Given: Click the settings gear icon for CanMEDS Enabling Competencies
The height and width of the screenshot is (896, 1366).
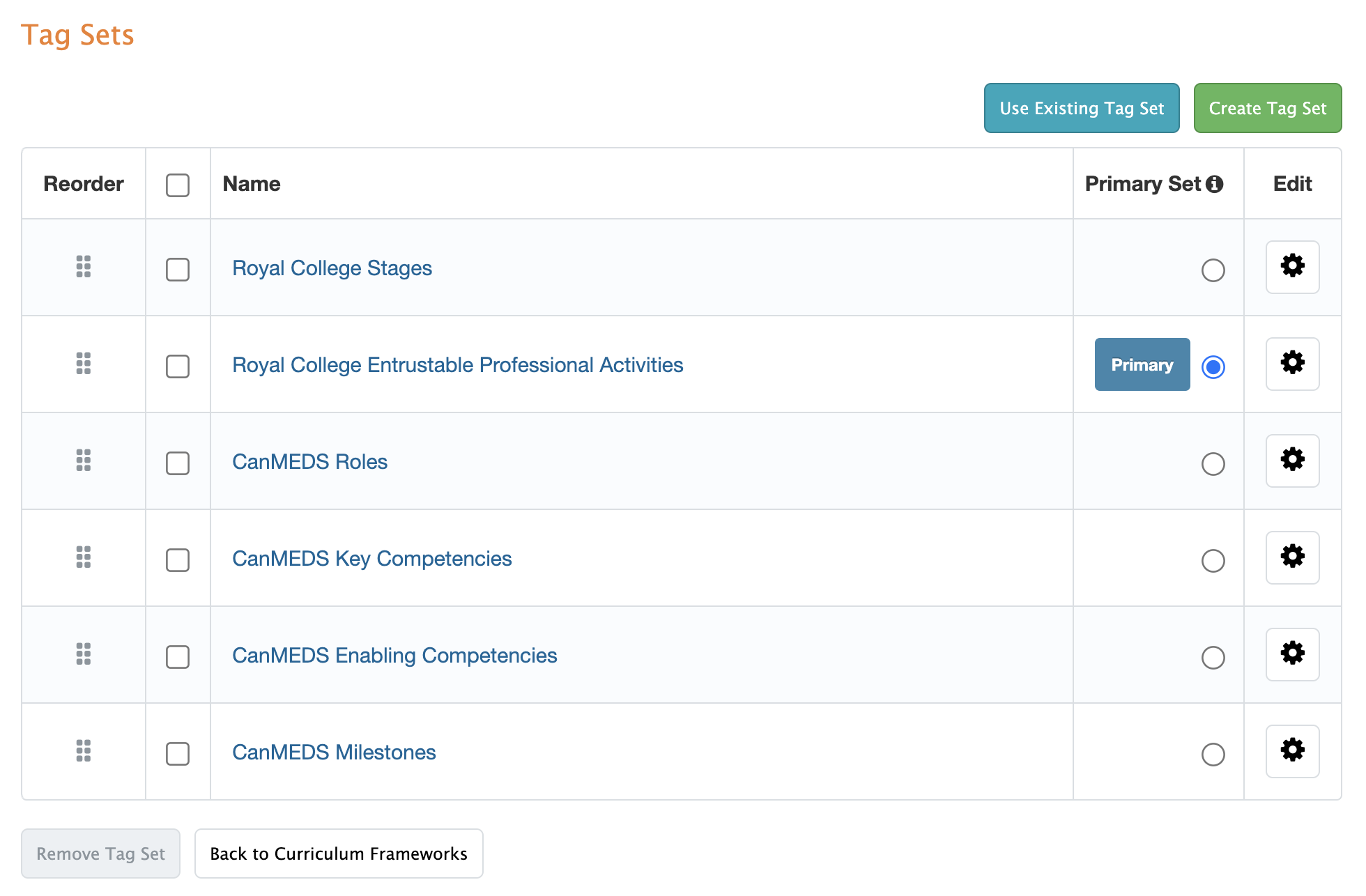Looking at the screenshot, I should point(1293,654).
